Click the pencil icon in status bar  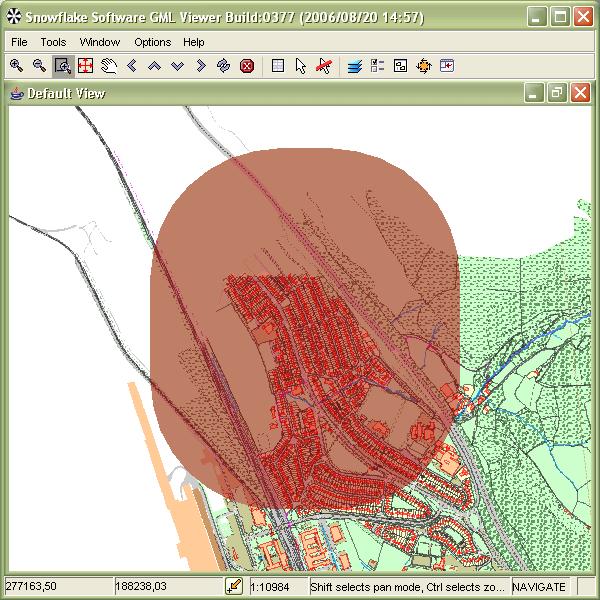tap(234, 587)
